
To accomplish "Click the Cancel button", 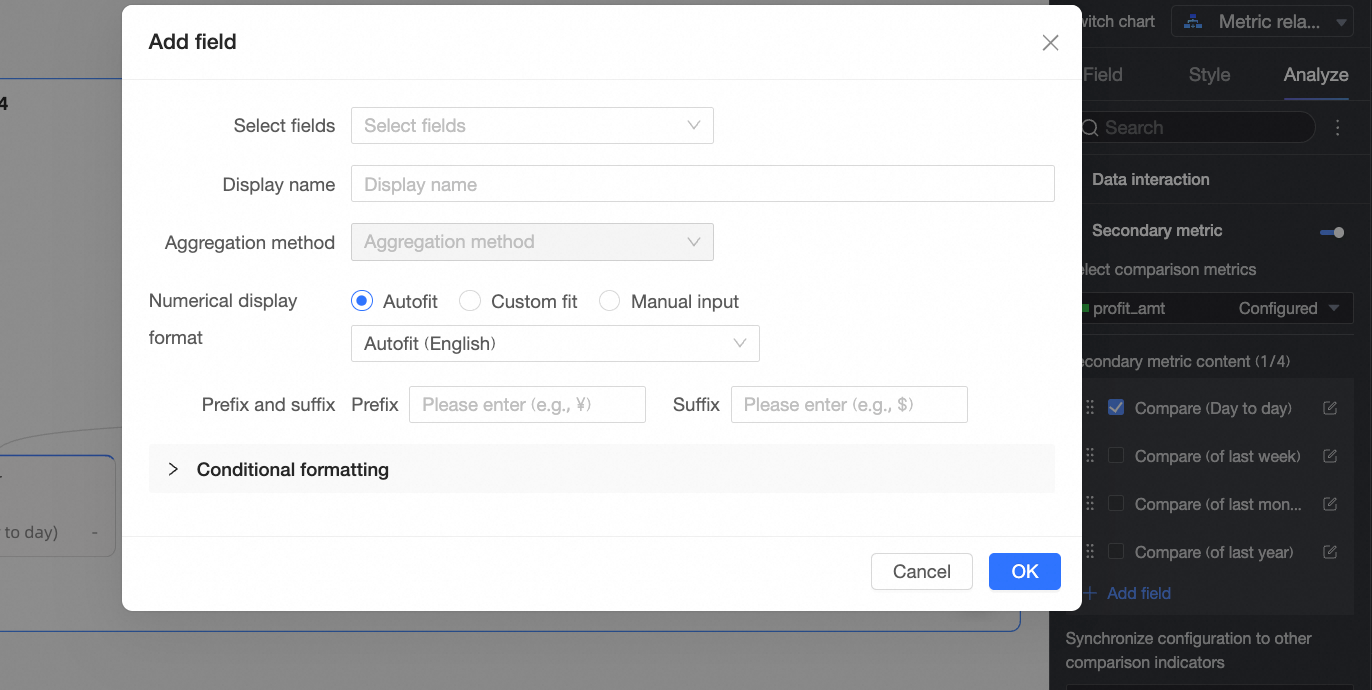I will point(921,572).
